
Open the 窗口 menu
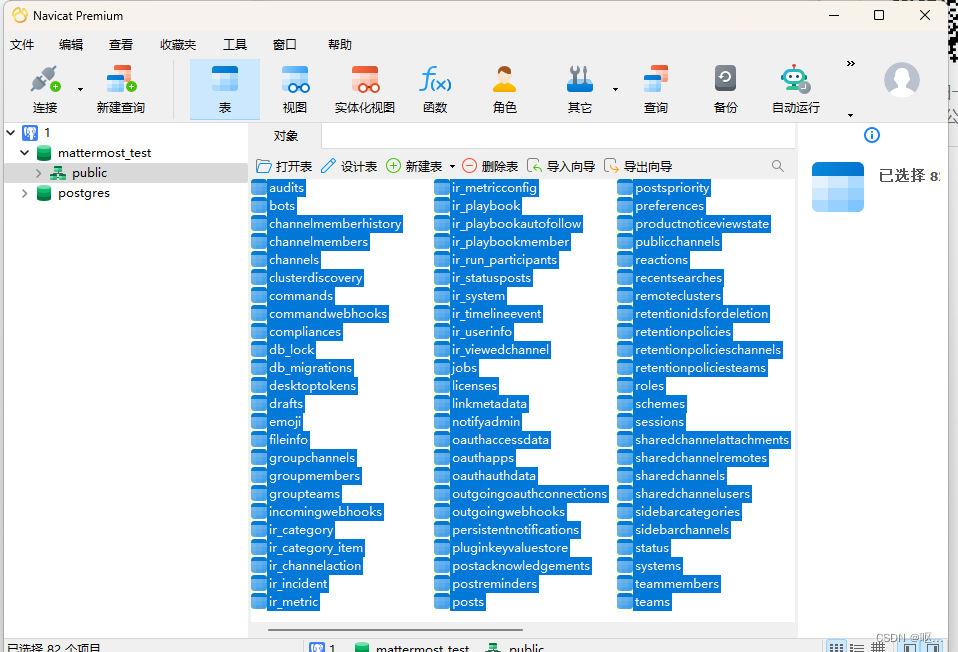coord(285,45)
